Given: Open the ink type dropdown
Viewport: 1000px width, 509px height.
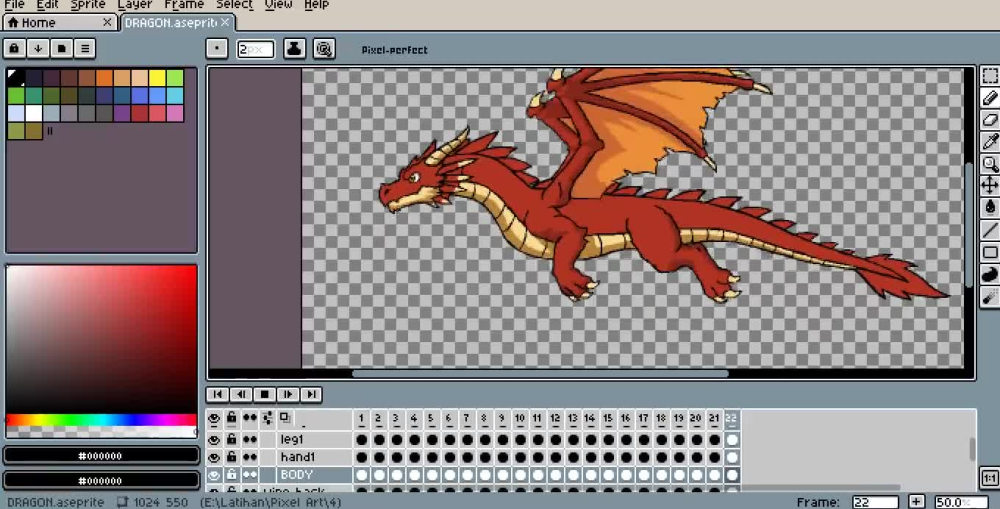Looking at the screenshot, I should coord(294,48).
